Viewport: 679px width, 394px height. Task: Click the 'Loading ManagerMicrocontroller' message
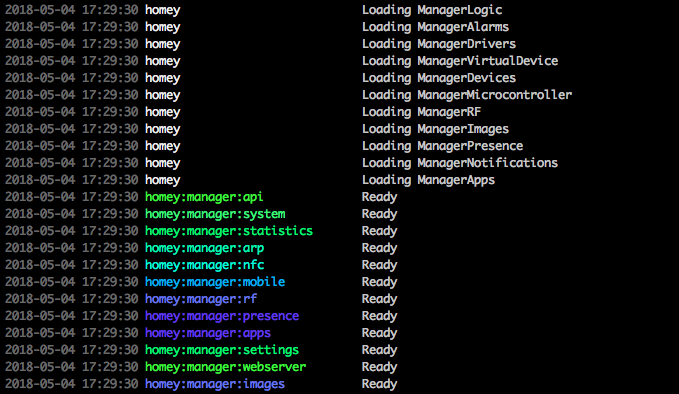(x=467, y=95)
